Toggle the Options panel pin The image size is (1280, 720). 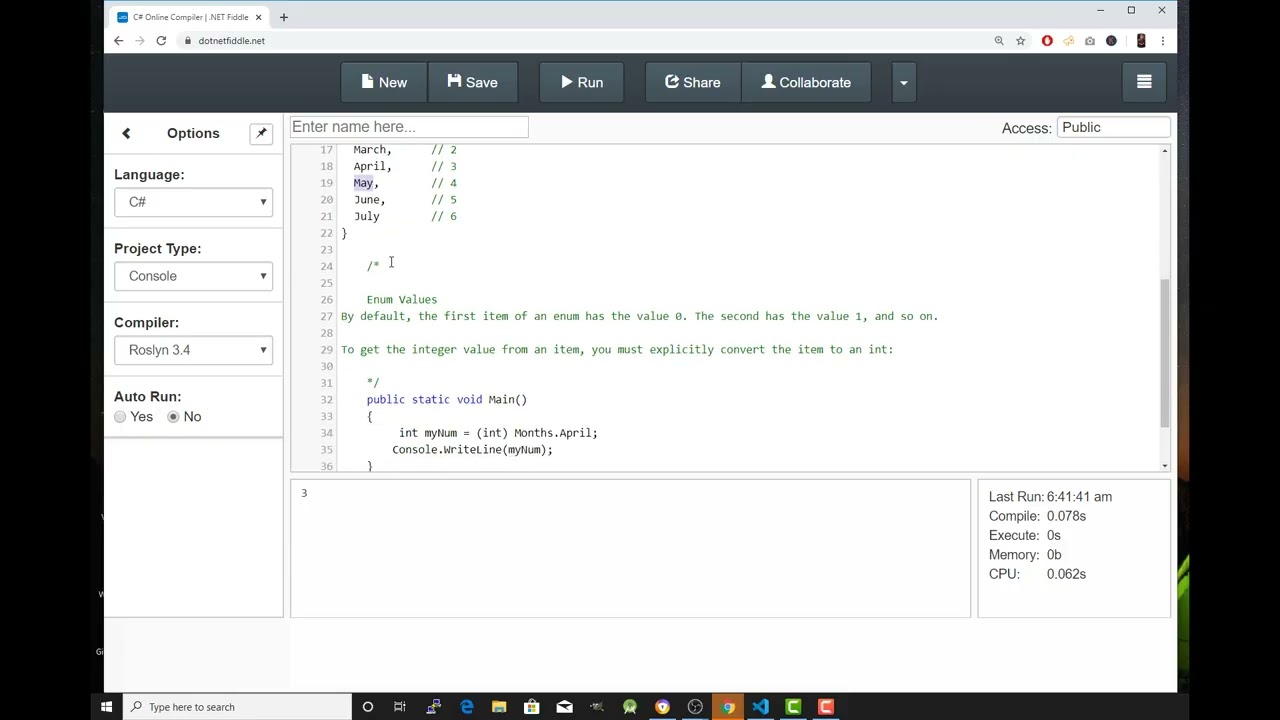click(x=261, y=133)
